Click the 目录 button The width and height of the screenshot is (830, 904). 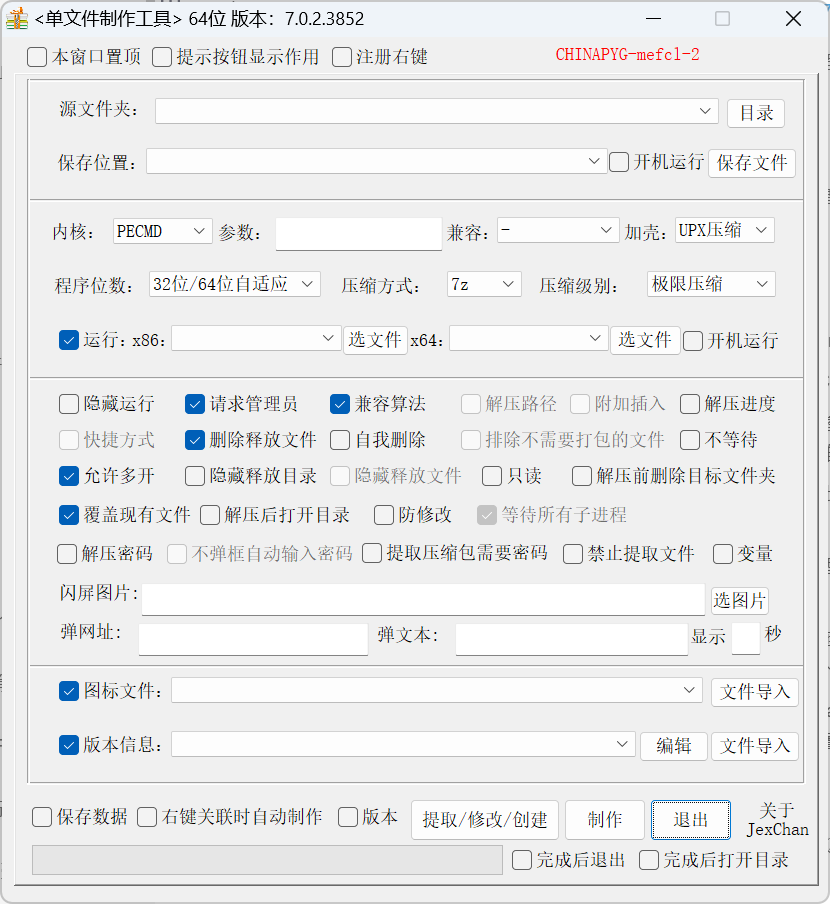pos(756,113)
